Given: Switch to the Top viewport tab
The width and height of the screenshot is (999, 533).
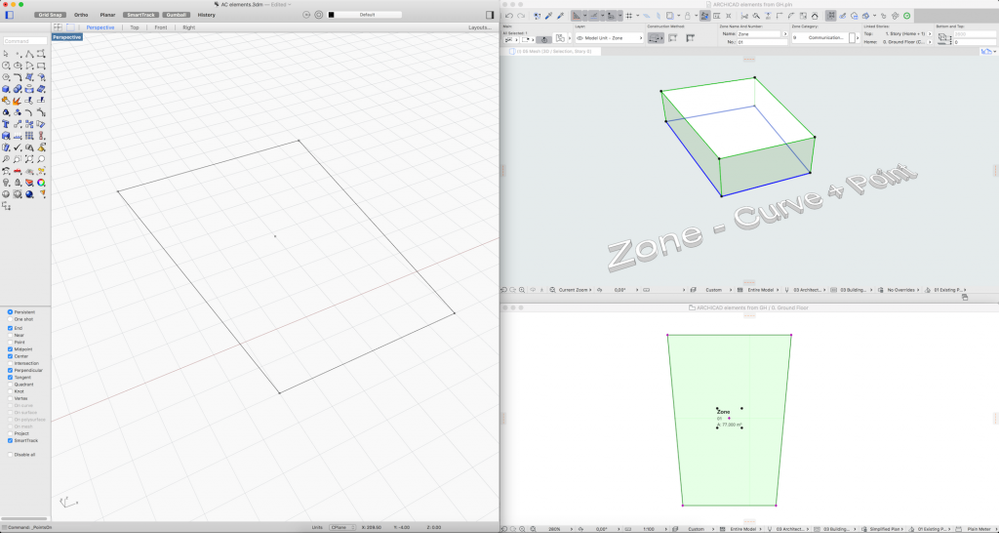Looking at the screenshot, I should click(134, 27).
